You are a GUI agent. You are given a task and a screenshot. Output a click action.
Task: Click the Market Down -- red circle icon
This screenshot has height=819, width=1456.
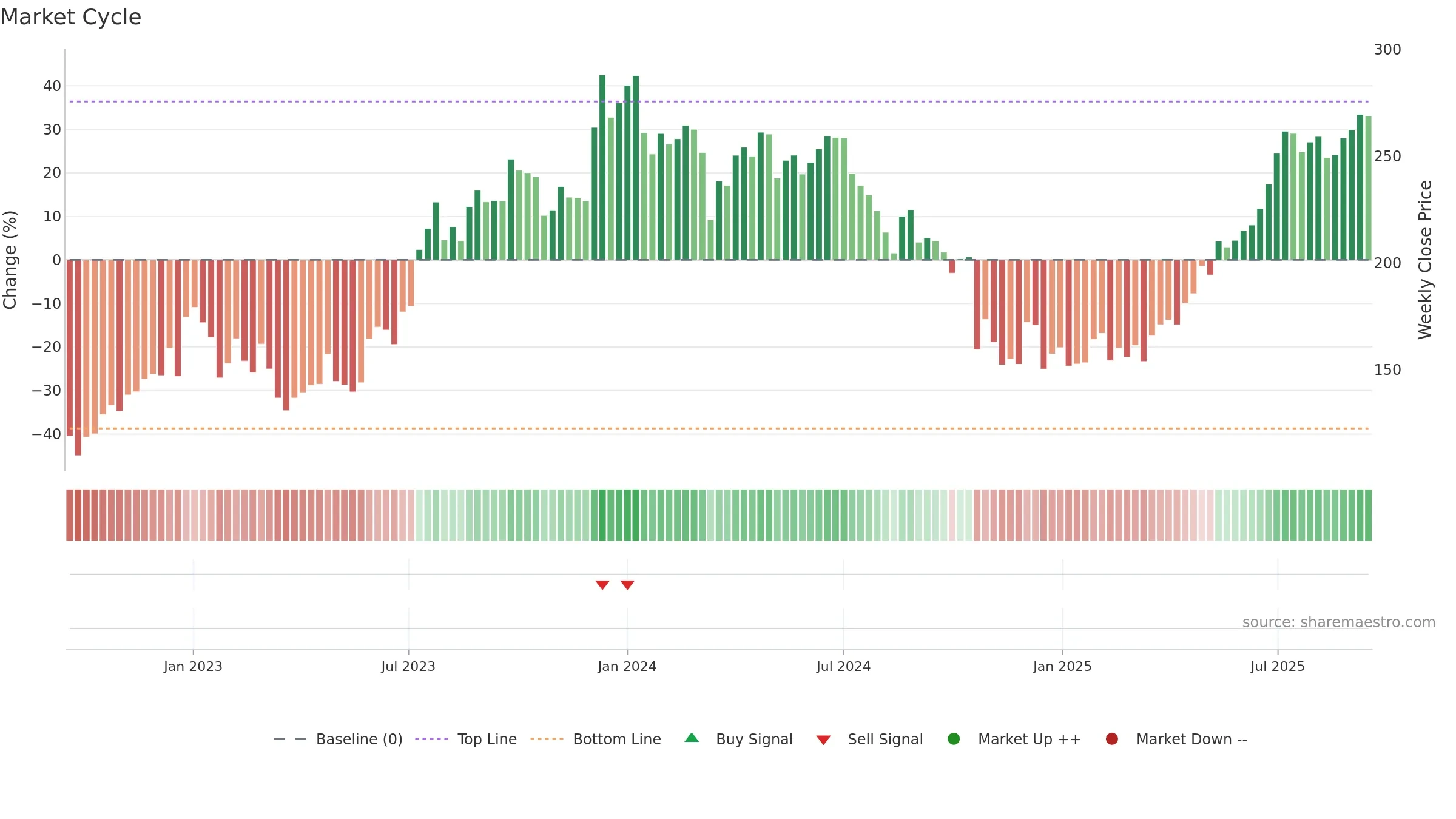1112,739
